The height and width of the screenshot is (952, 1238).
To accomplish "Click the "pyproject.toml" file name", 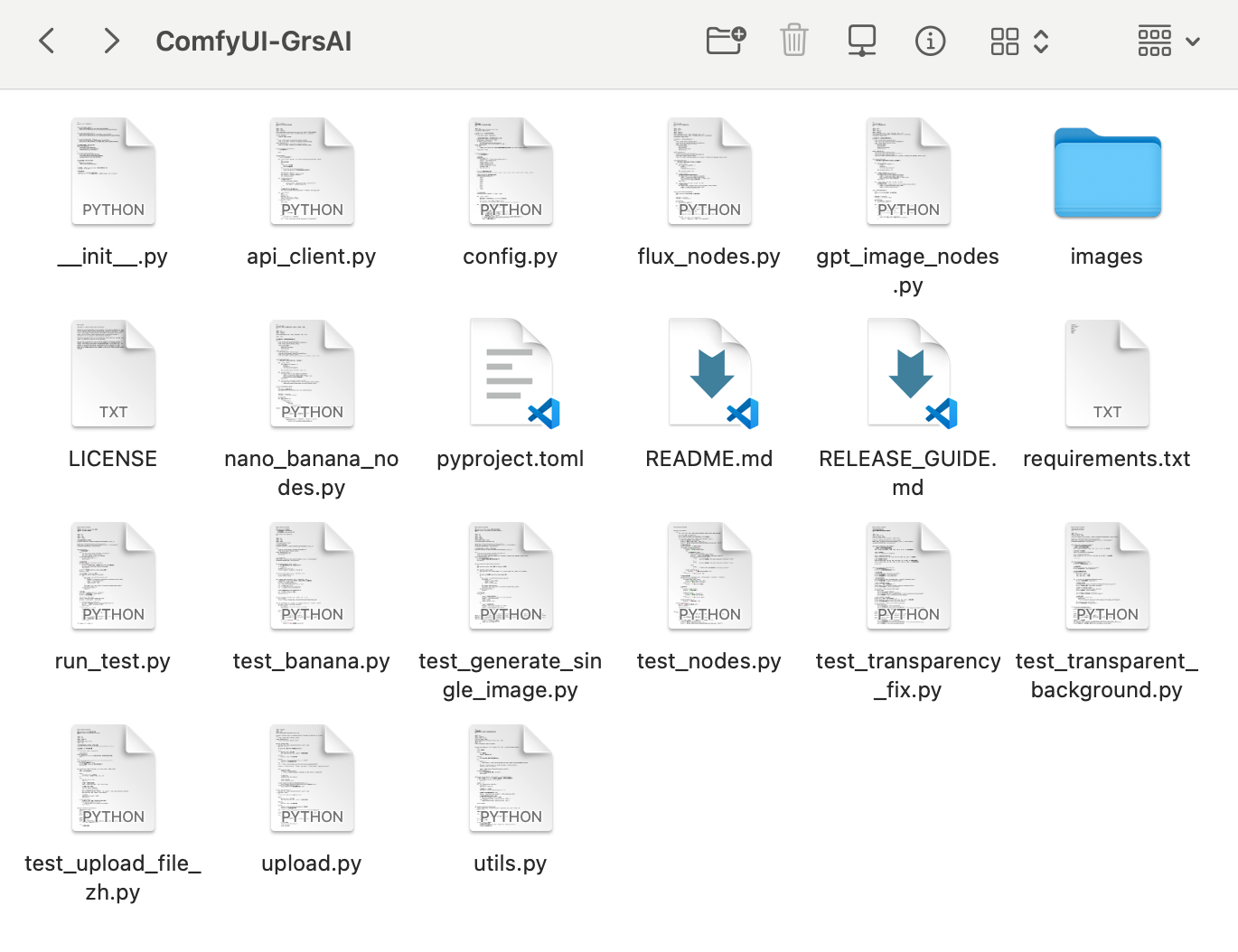I will tap(511, 459).
